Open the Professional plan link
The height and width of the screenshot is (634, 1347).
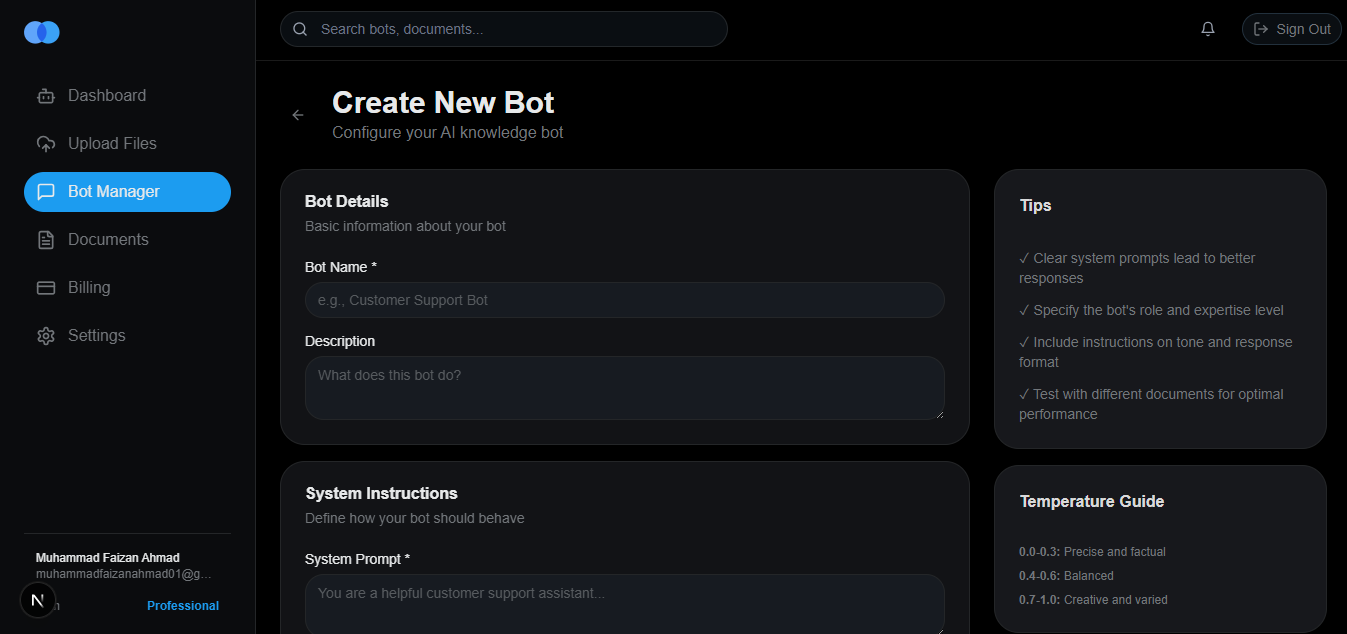(183, 605)
